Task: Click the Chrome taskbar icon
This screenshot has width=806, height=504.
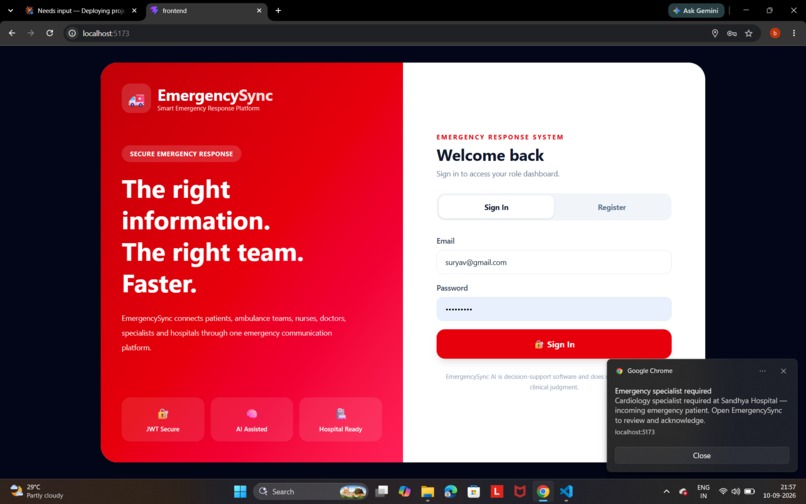Action: pos(543,492)
